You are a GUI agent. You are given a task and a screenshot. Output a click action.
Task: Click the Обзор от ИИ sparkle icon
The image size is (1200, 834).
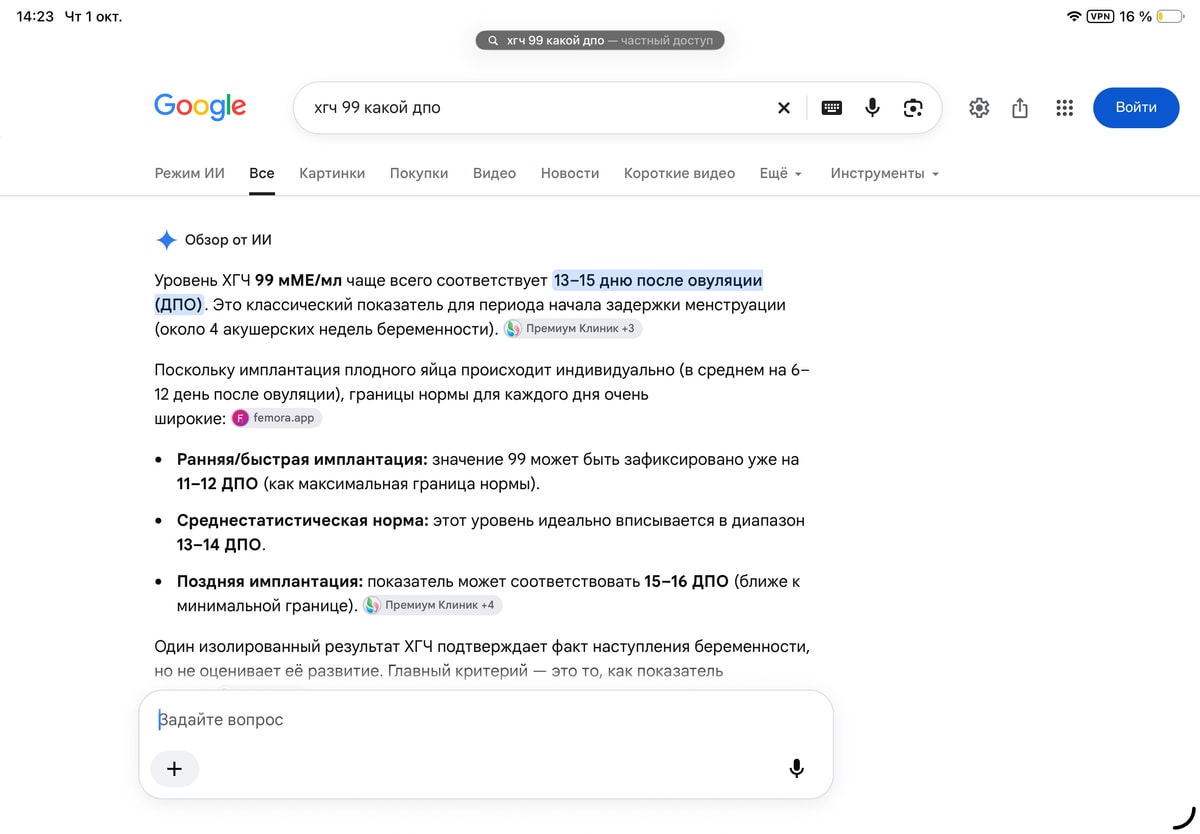pos(166,240)
